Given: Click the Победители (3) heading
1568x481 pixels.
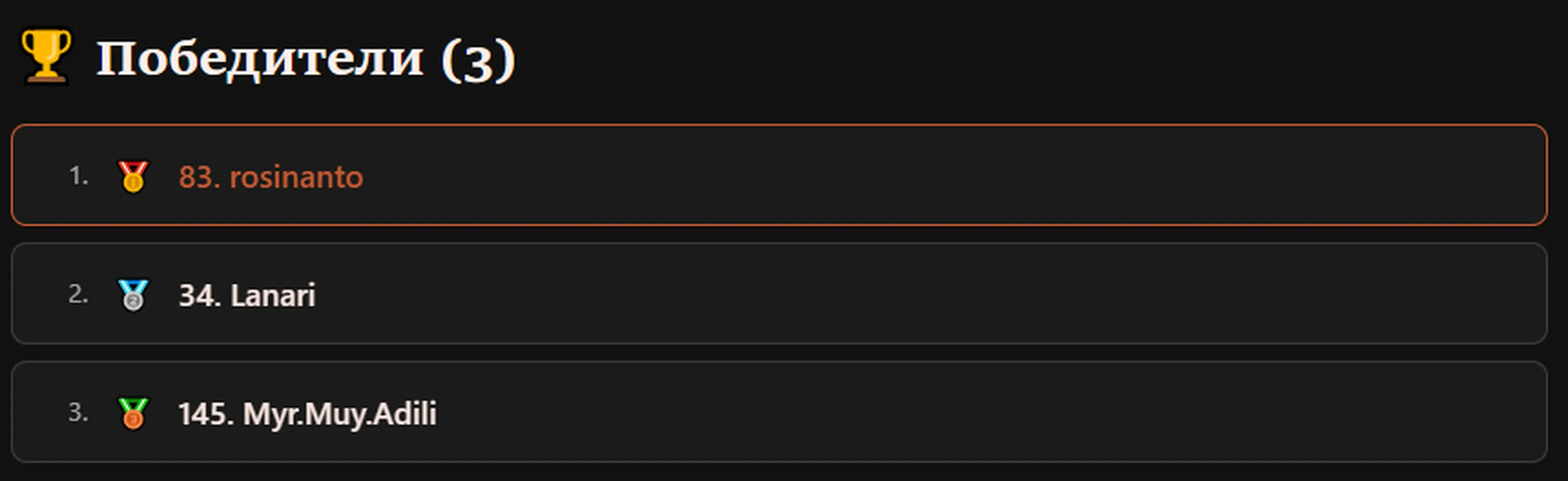Looking at the screenshot, I should tap(306, 60).
